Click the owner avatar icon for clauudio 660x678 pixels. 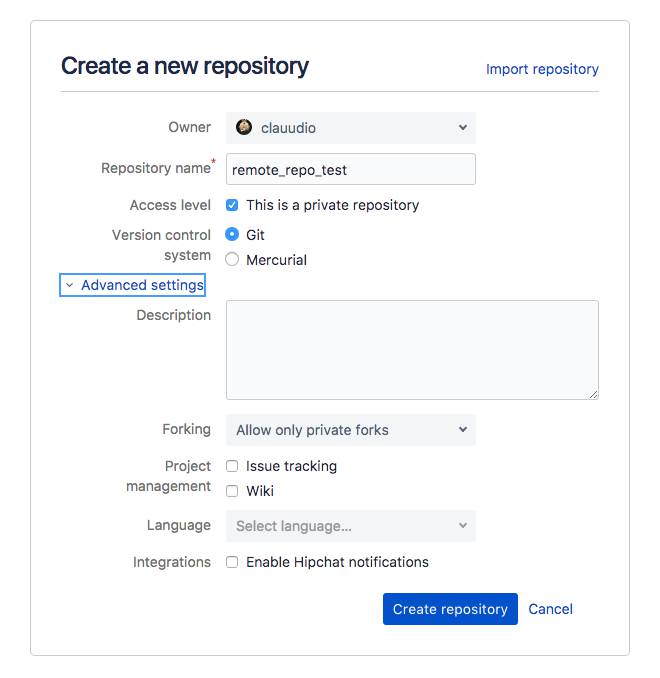coord(244,127)
